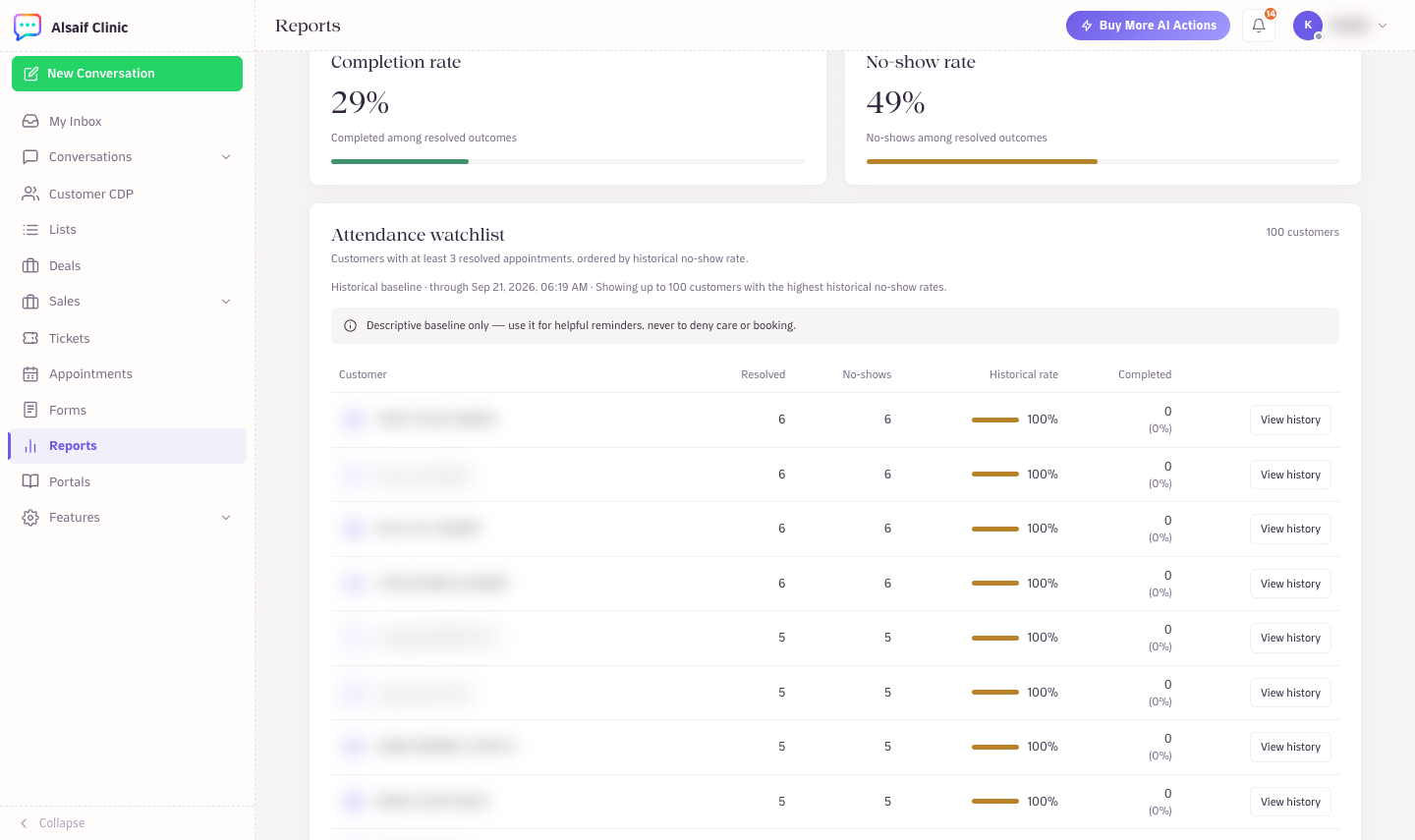
Task: Click the Completed column header
Action: pos(1145,374)
